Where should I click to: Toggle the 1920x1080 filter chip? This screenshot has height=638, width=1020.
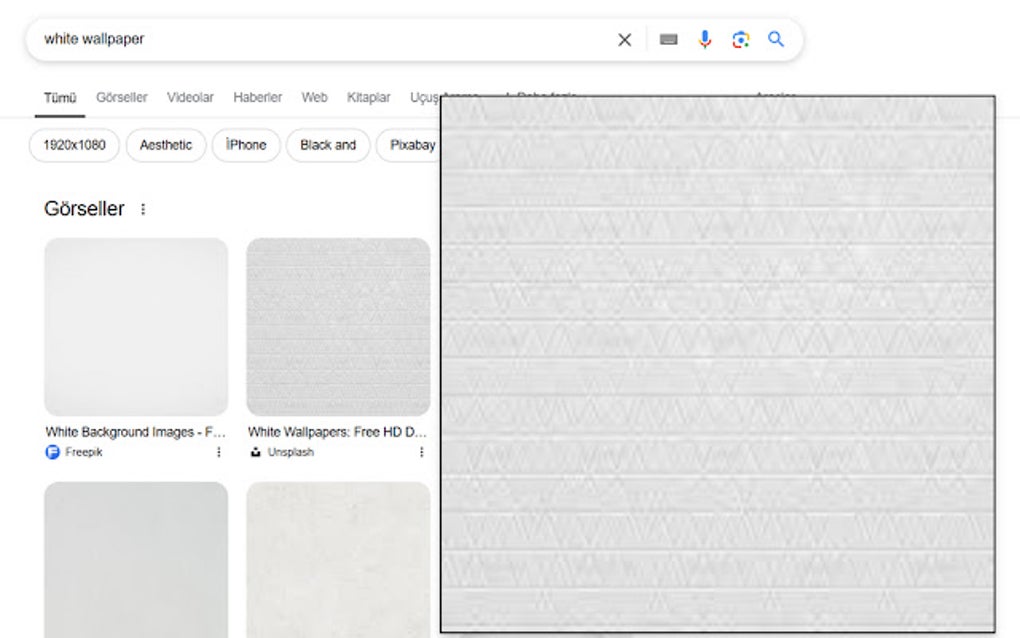[73, 145]
